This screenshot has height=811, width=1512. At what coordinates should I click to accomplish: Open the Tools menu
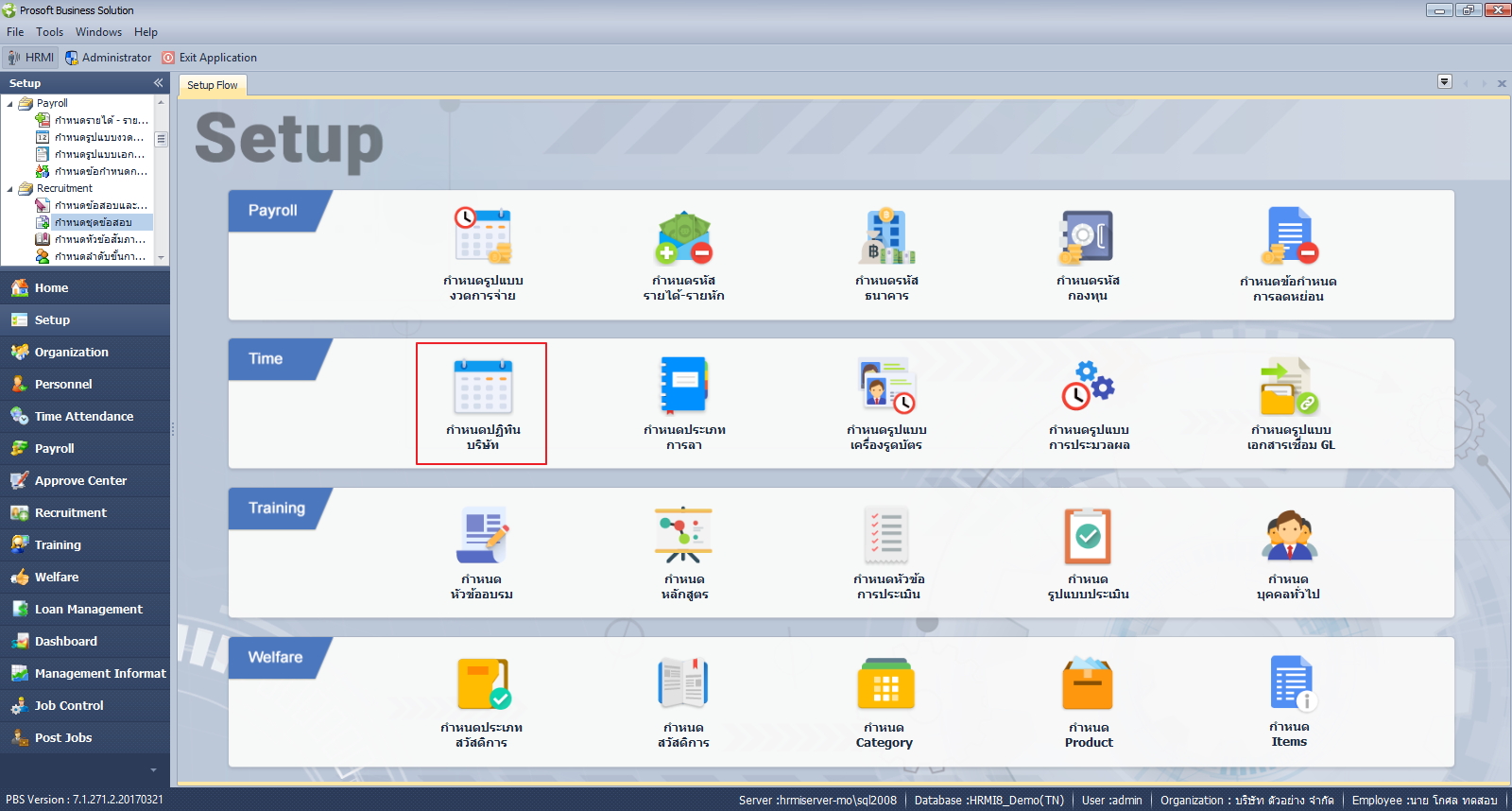(50, 32)
